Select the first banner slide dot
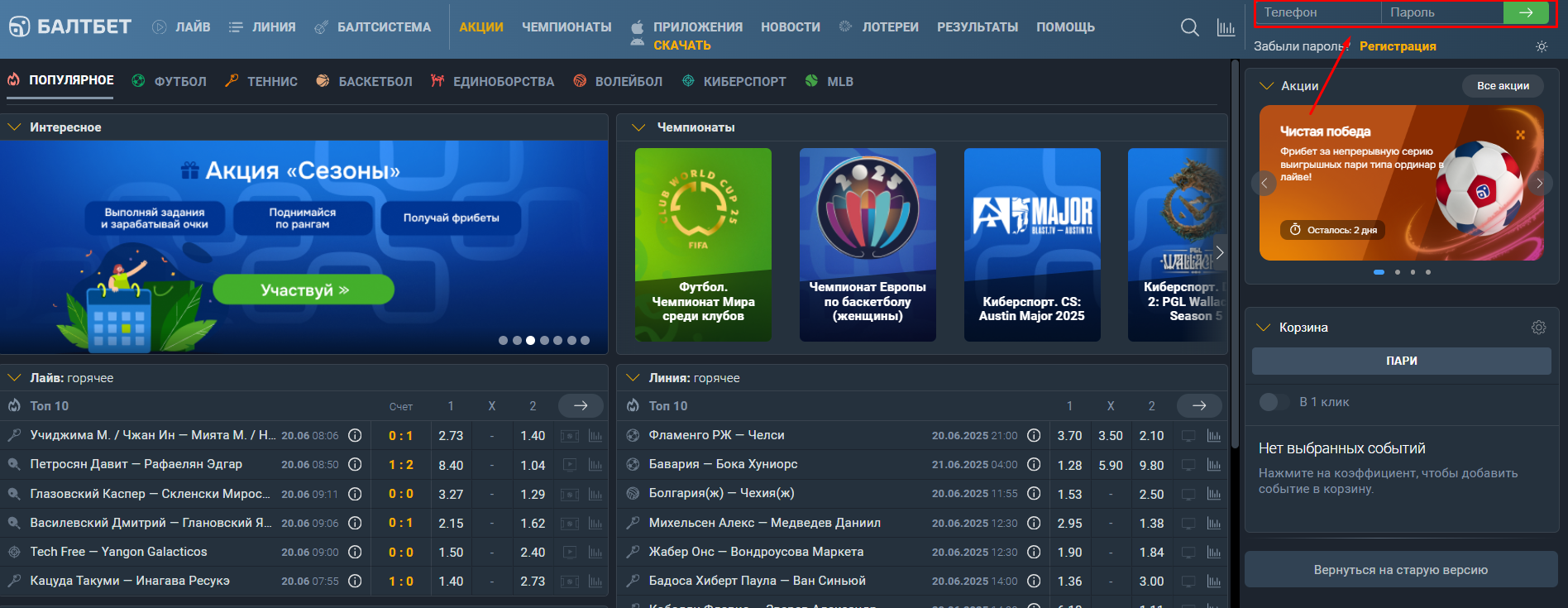1568x608 pixels. [x=503, y=340]
